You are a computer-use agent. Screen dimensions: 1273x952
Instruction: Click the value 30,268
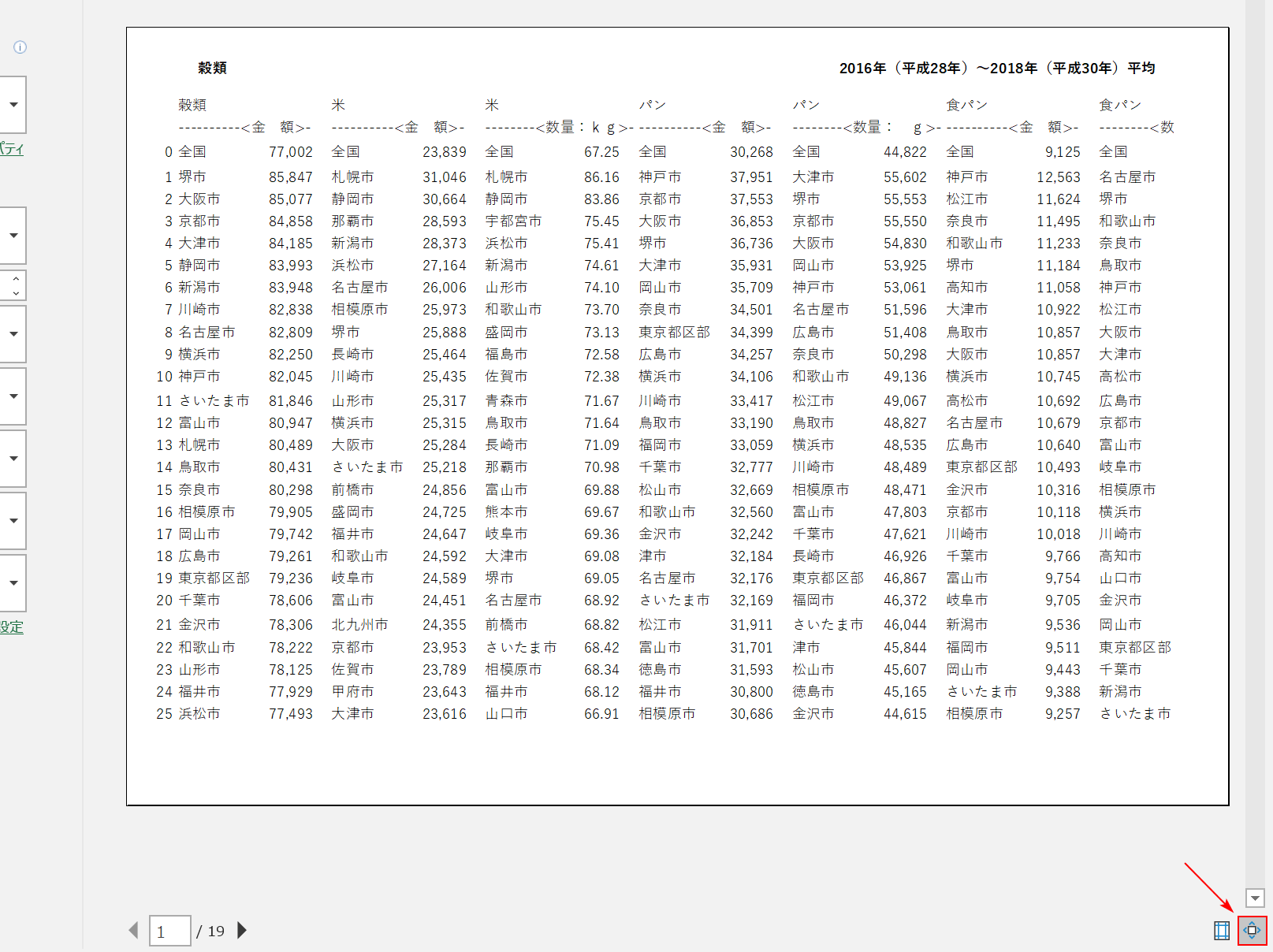click(x=751, y=152)
